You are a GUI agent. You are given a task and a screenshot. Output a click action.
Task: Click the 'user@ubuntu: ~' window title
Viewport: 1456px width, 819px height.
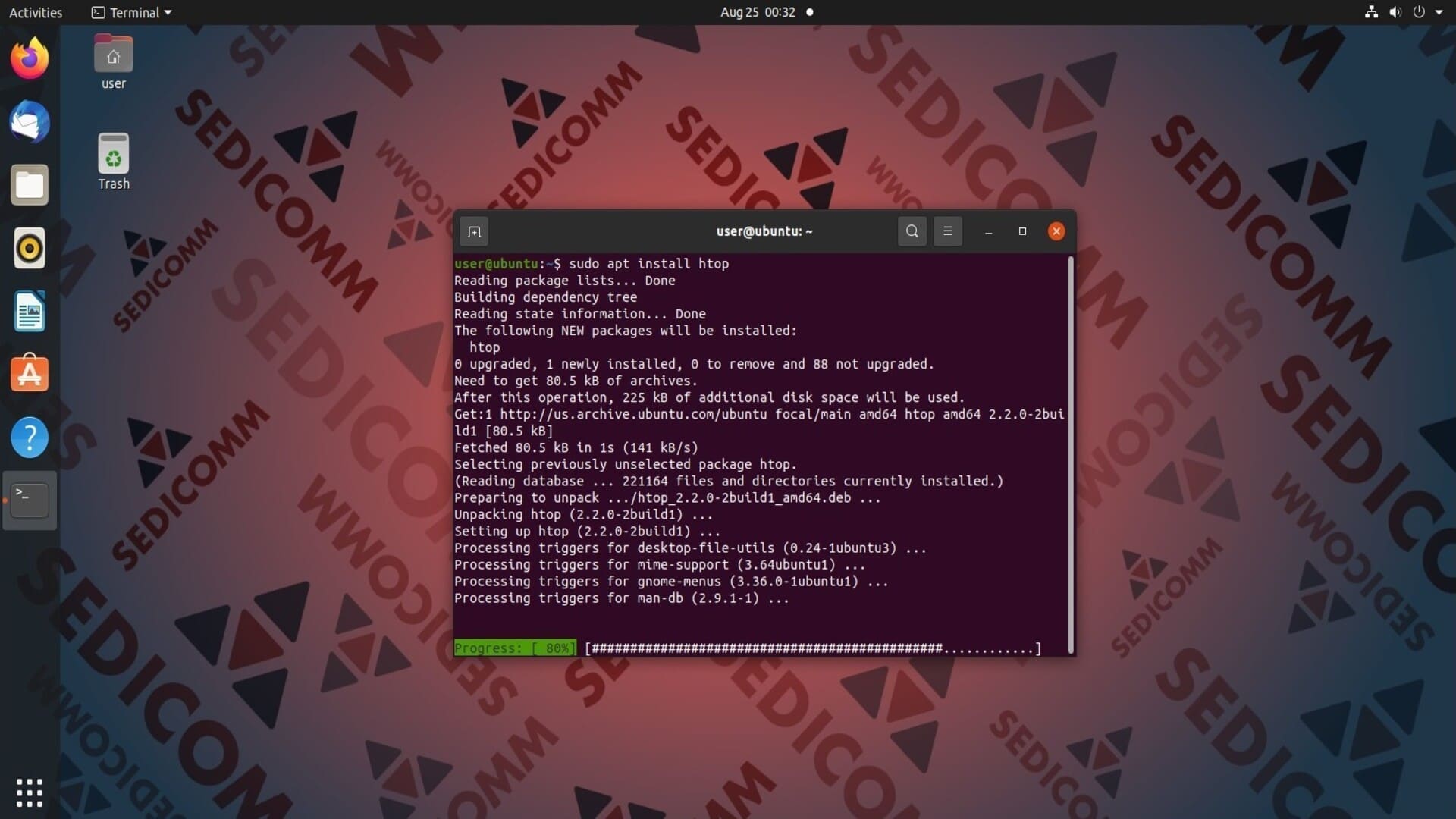(x=764, y=231)
